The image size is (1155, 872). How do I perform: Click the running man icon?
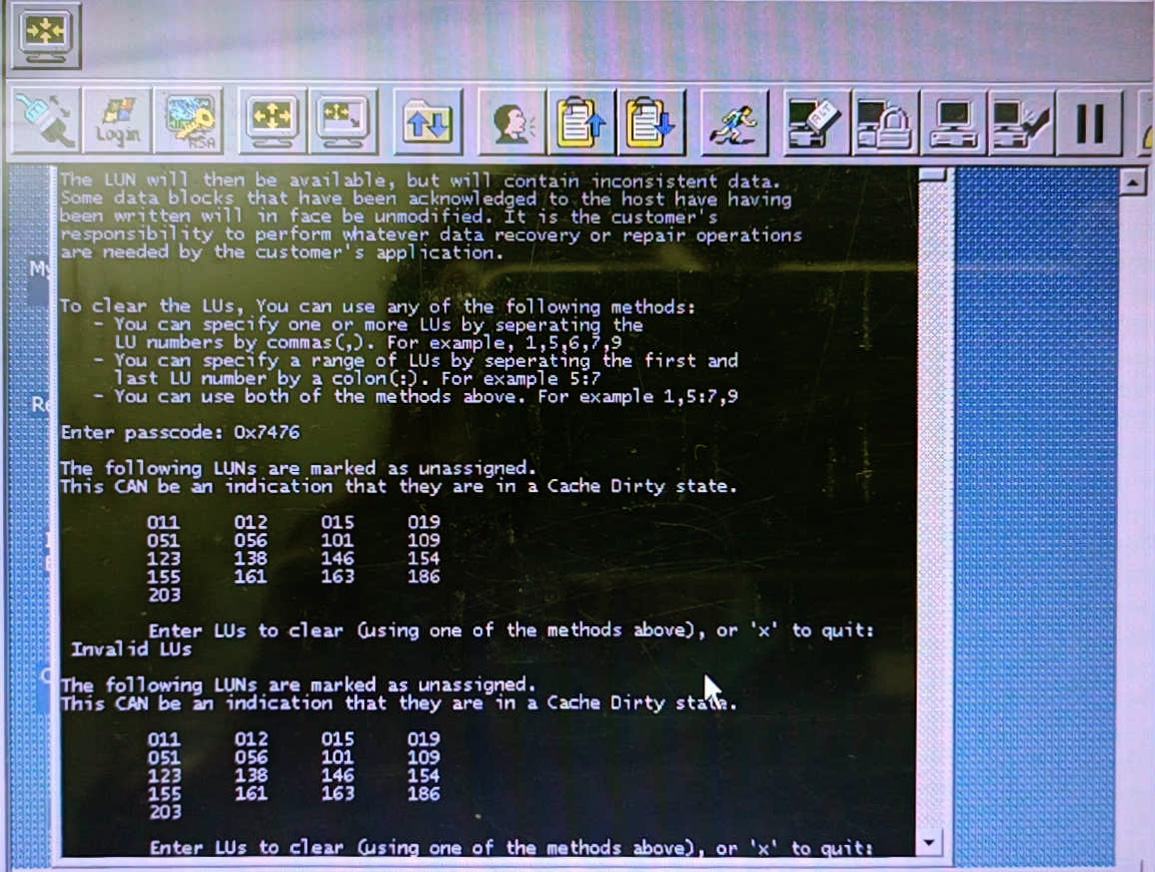pos(735,122)
